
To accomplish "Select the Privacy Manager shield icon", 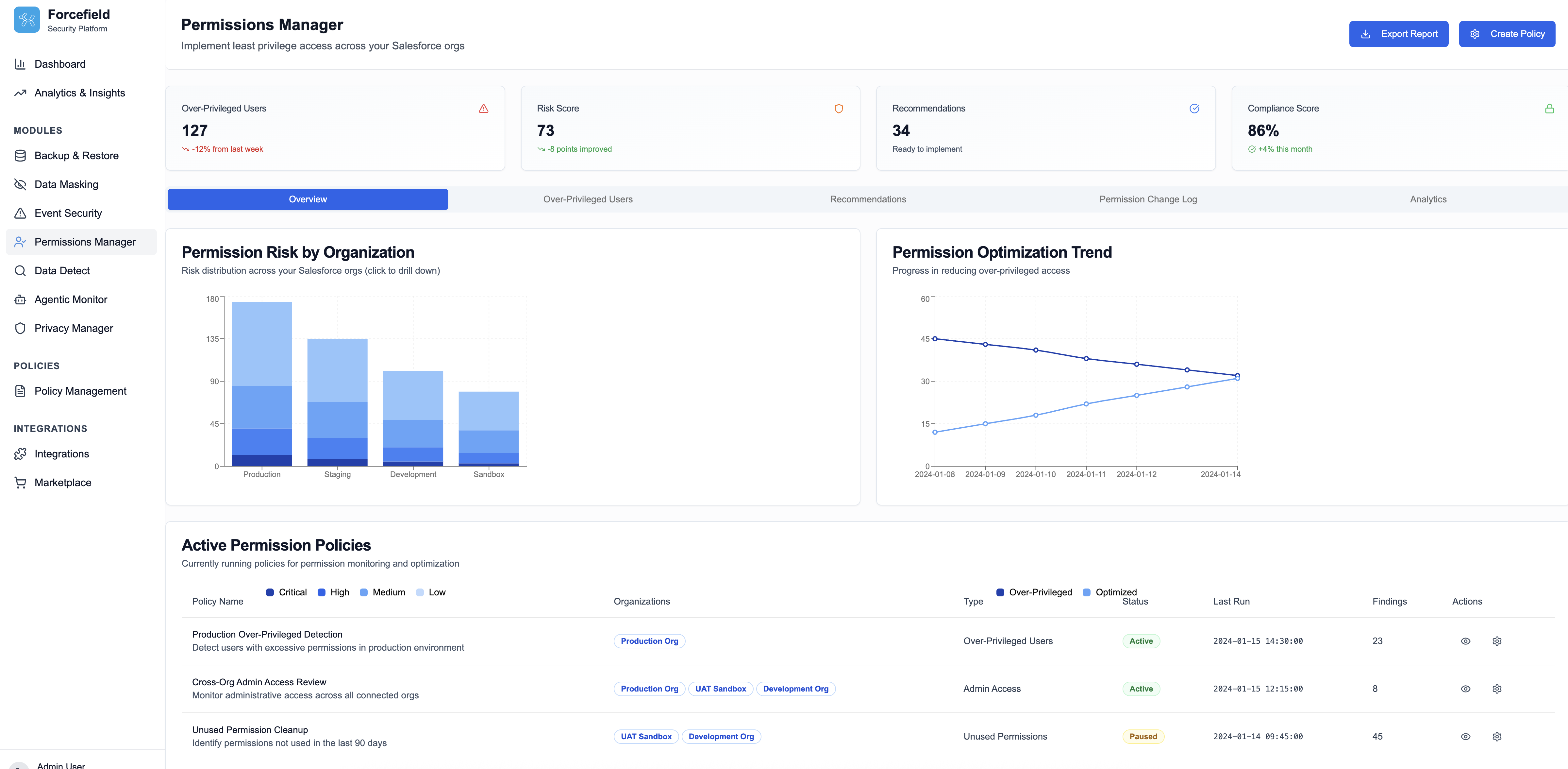I will [20, 328].
